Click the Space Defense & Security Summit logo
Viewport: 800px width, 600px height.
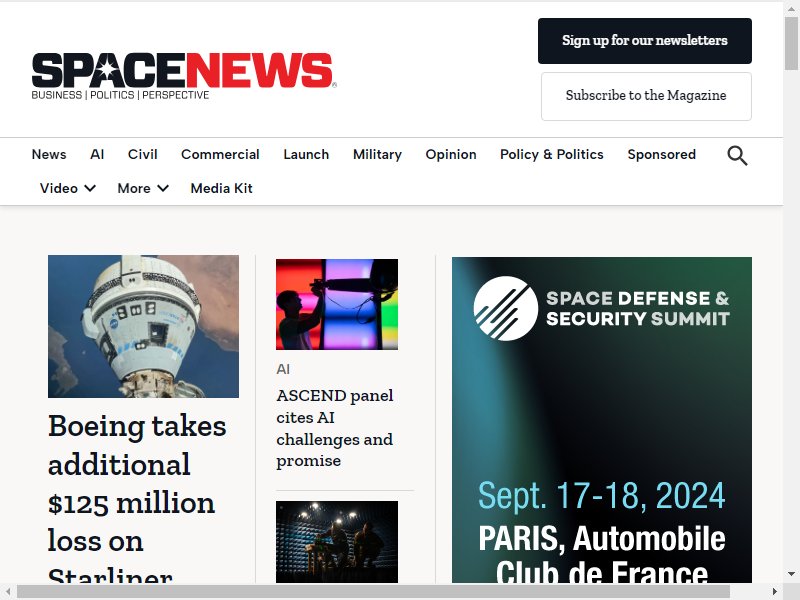click(x=602, y=308)
